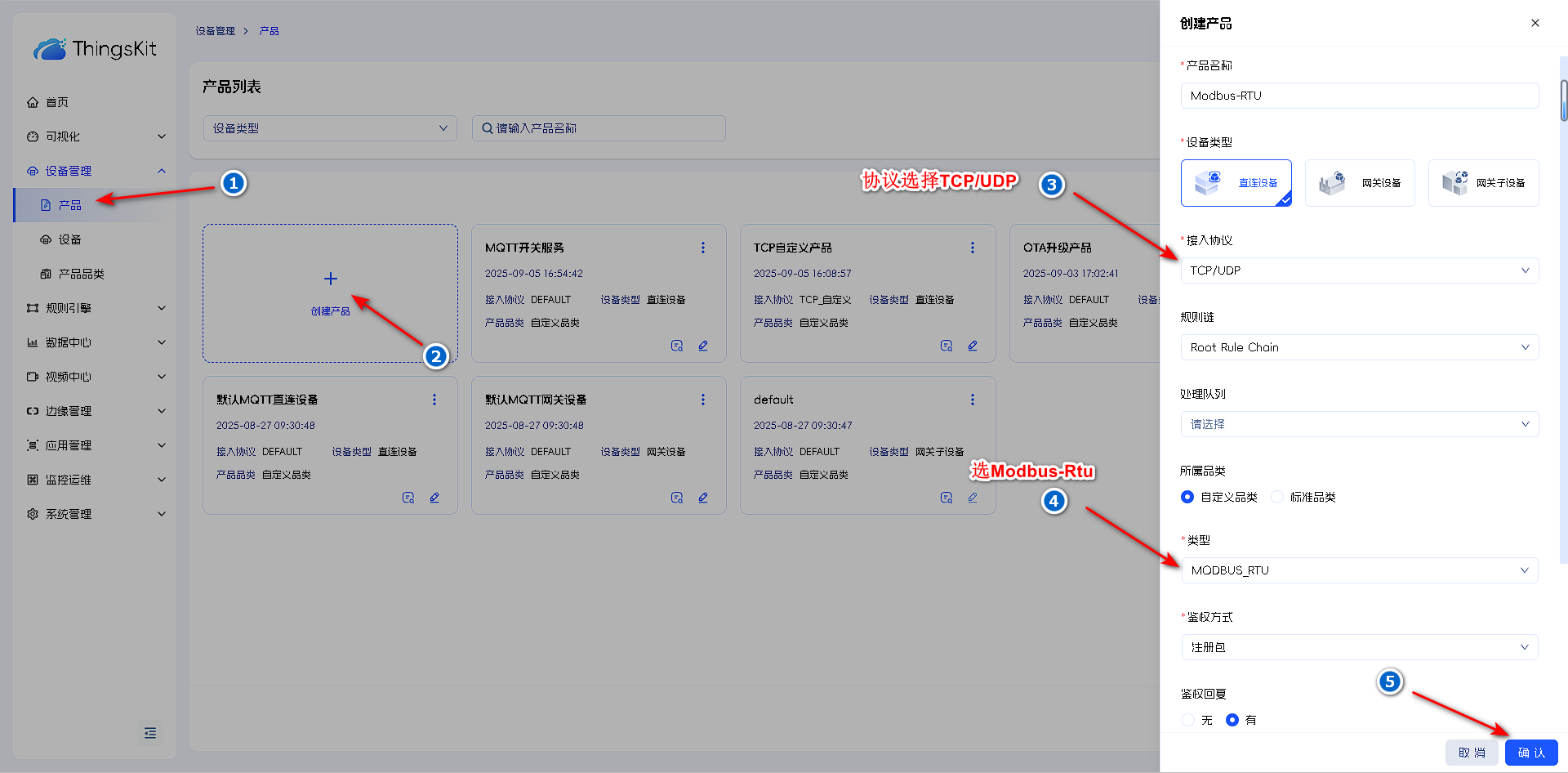Click the 取消 button
Viewport: 1568px width, 773px height.
click(x=1472, y=753)
